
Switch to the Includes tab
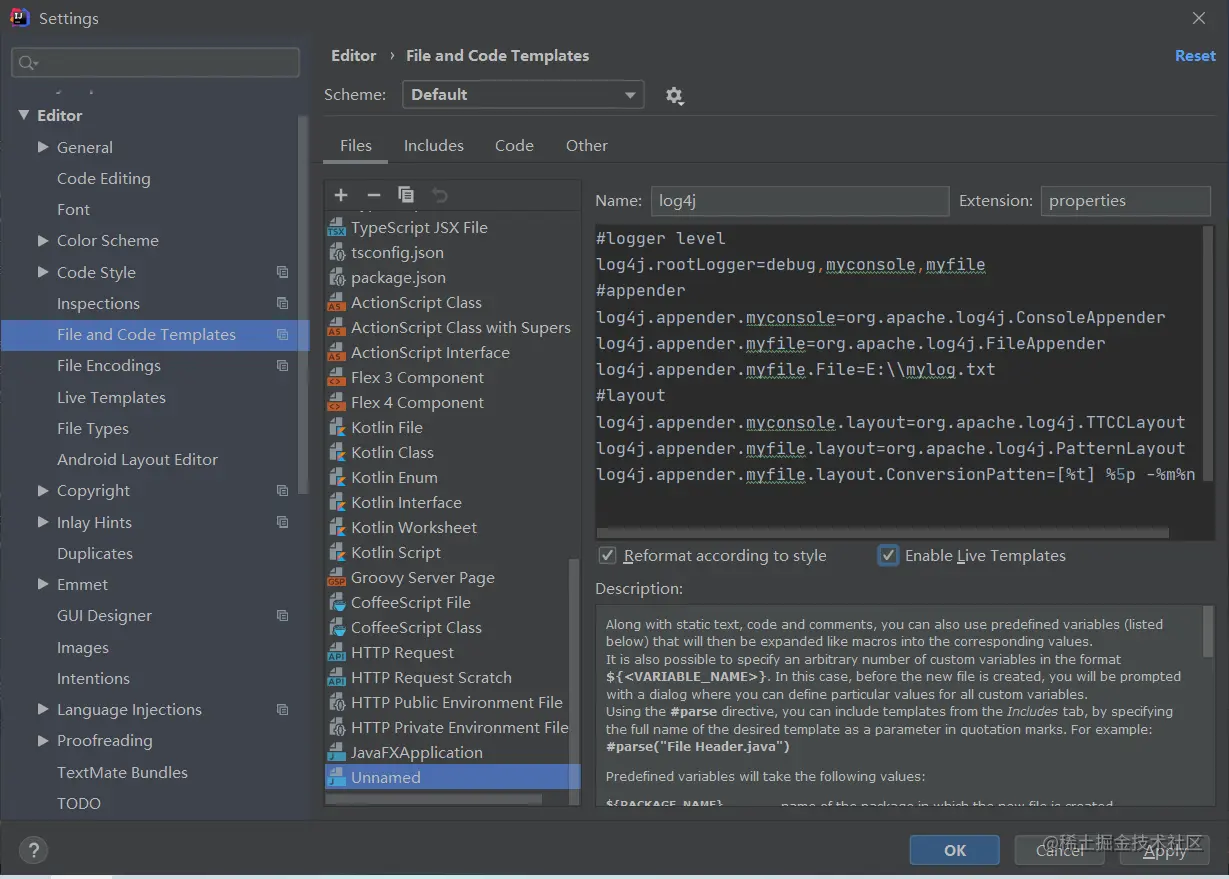[433, 145]
